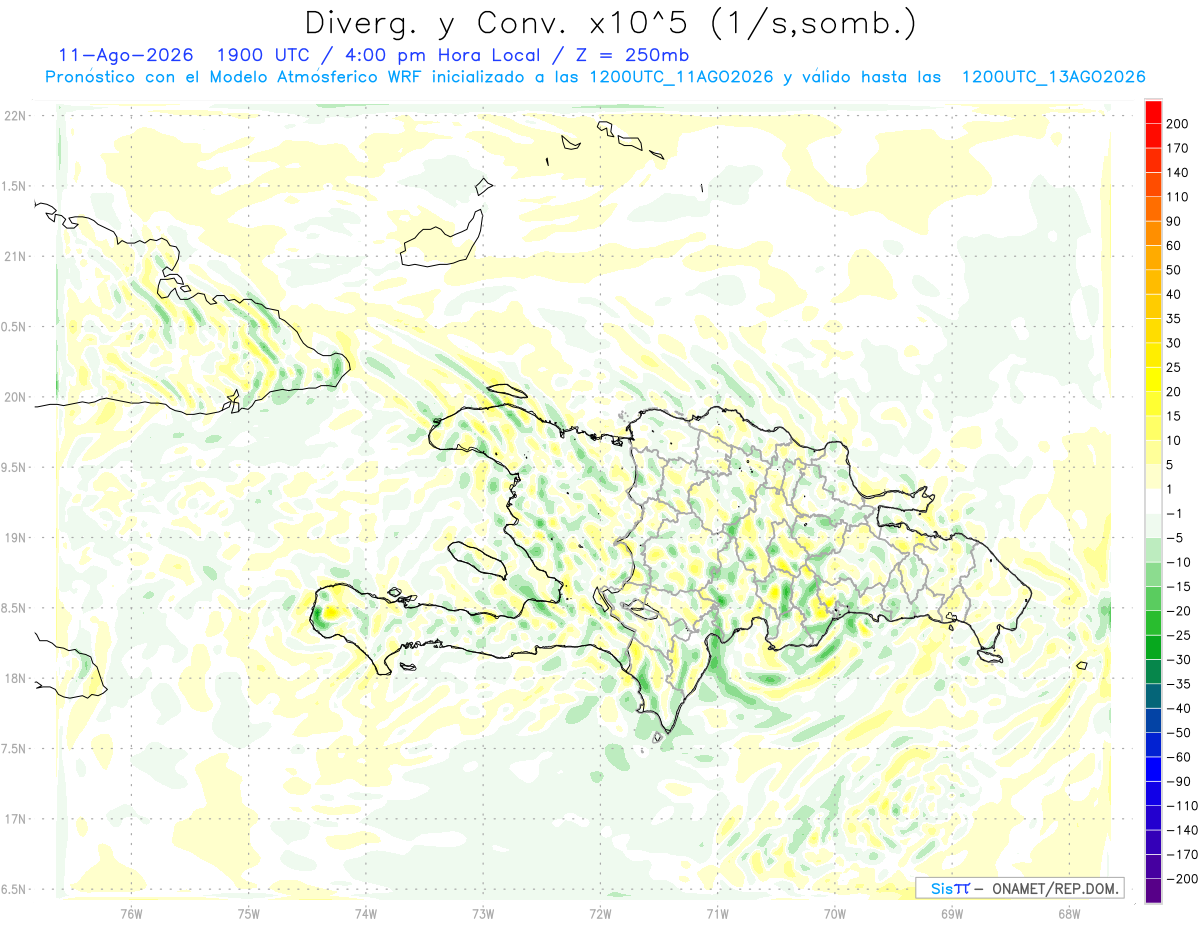
Task: Click the '74W' longitude label
Action: coord(366,913)
